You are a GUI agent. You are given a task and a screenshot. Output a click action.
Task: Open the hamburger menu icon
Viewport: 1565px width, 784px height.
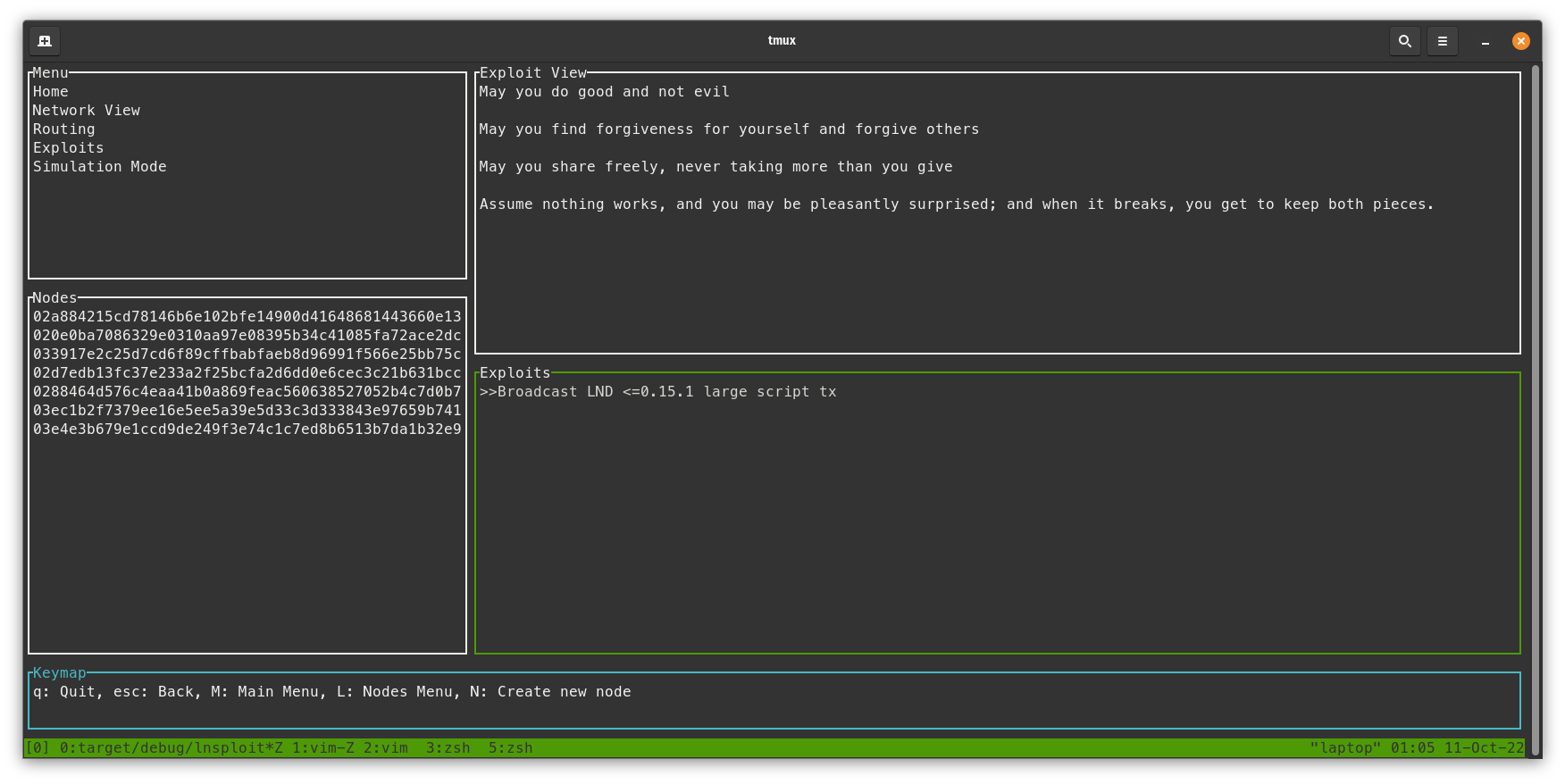1442,41
